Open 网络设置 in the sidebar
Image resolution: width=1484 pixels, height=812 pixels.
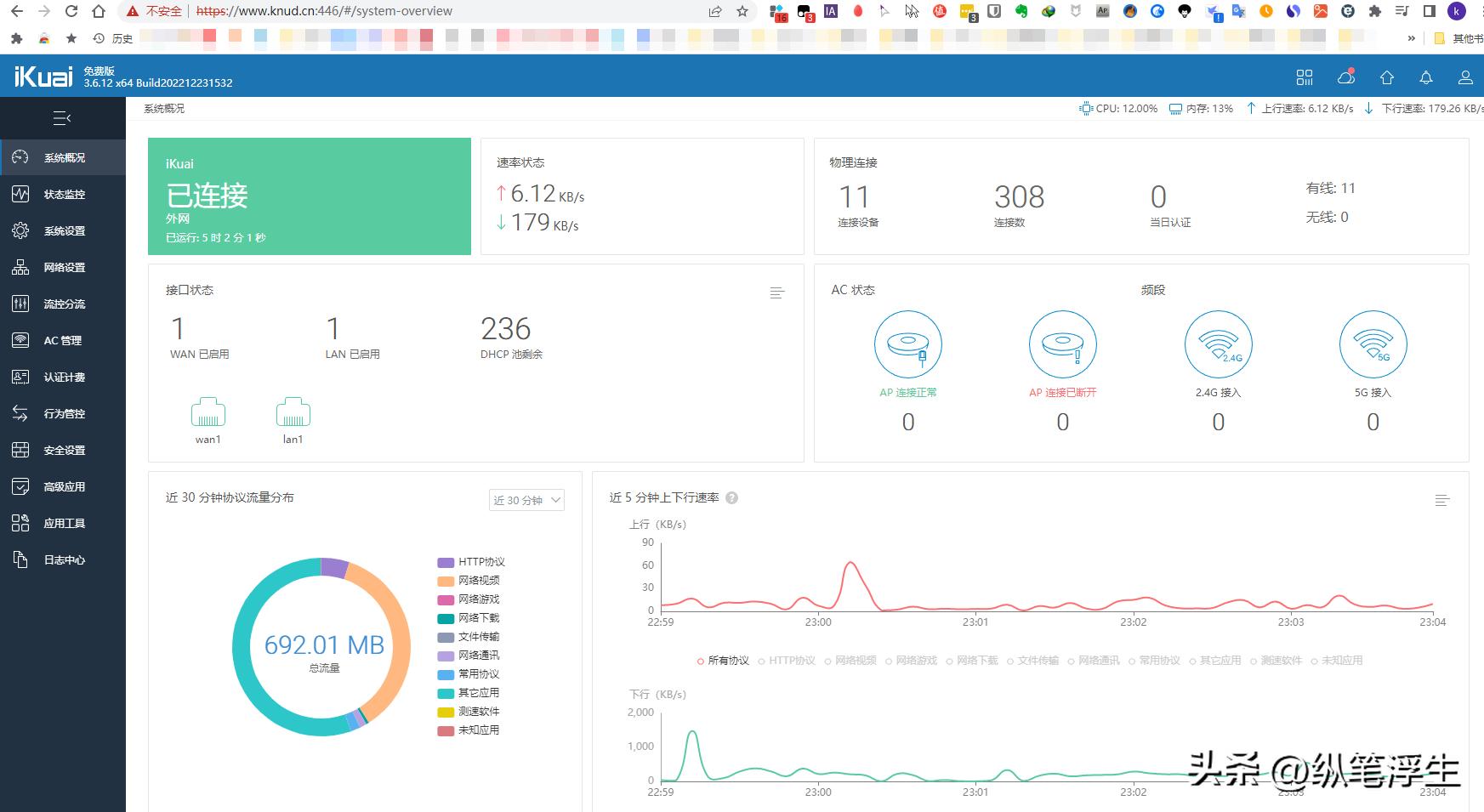[64, 268]
